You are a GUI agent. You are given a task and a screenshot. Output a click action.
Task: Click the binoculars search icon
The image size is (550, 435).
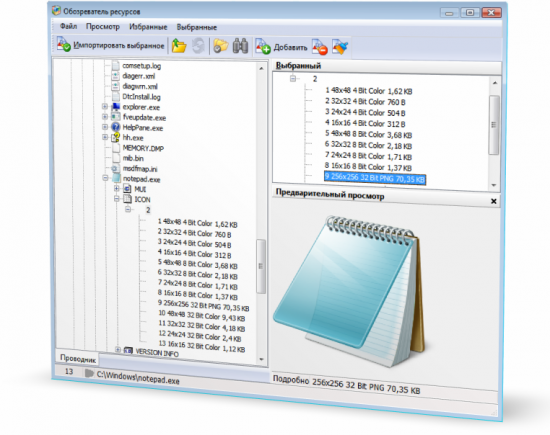[240, 46]
